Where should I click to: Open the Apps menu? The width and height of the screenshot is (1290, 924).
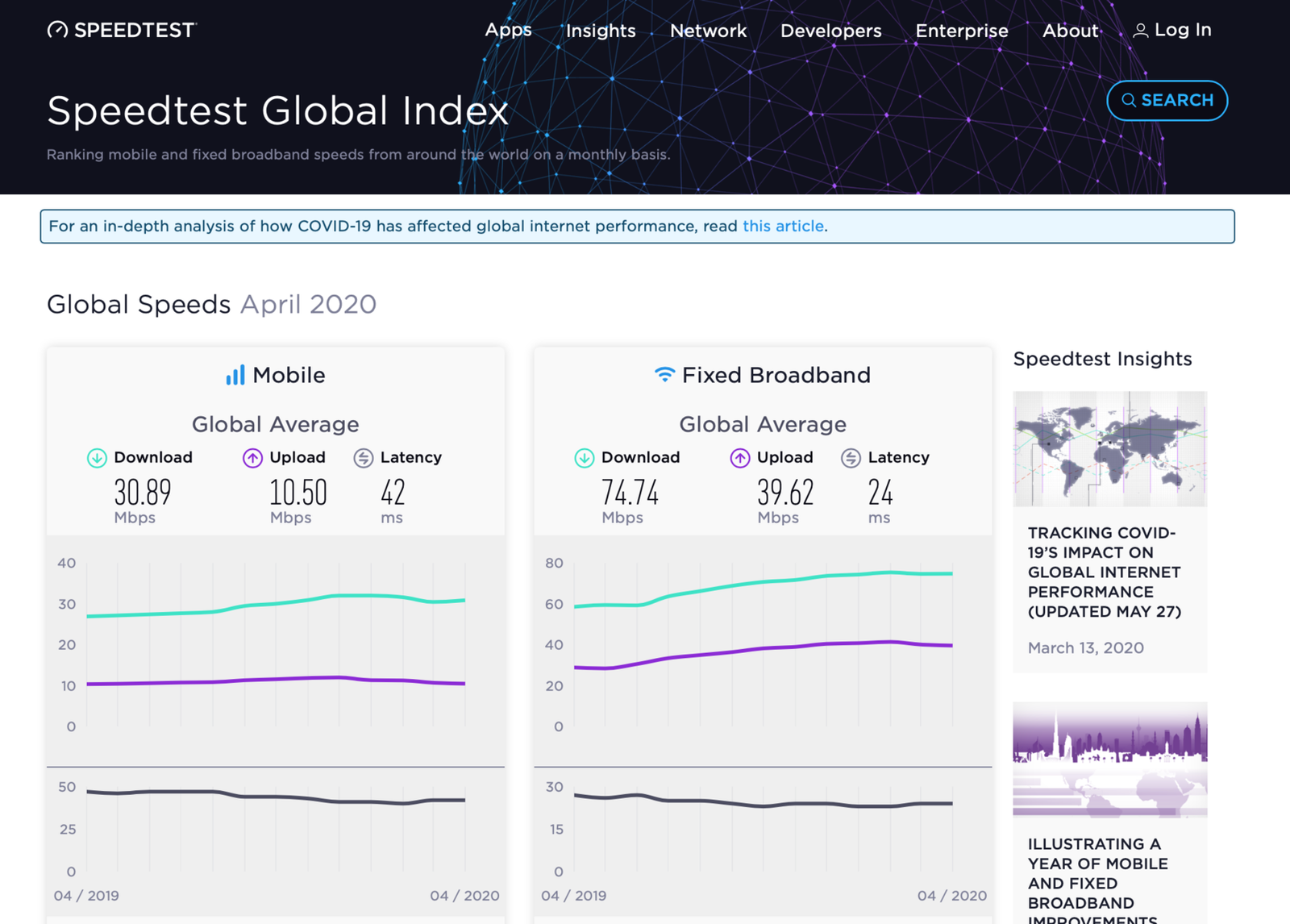point(508,30)
